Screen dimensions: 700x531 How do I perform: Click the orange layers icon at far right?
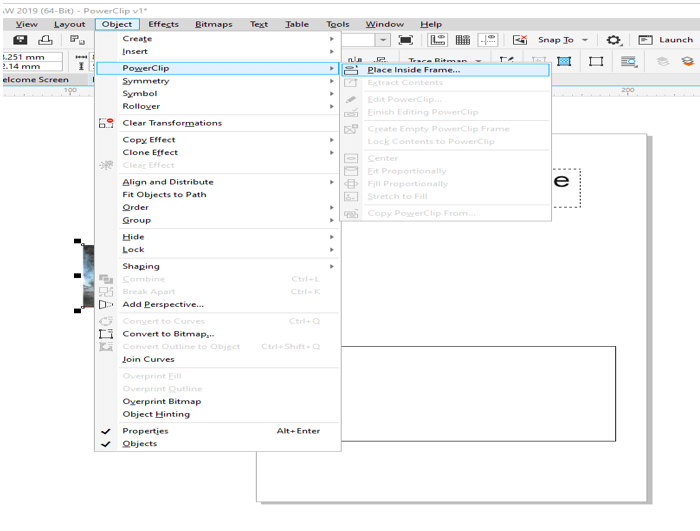click(x=688, y=61)
